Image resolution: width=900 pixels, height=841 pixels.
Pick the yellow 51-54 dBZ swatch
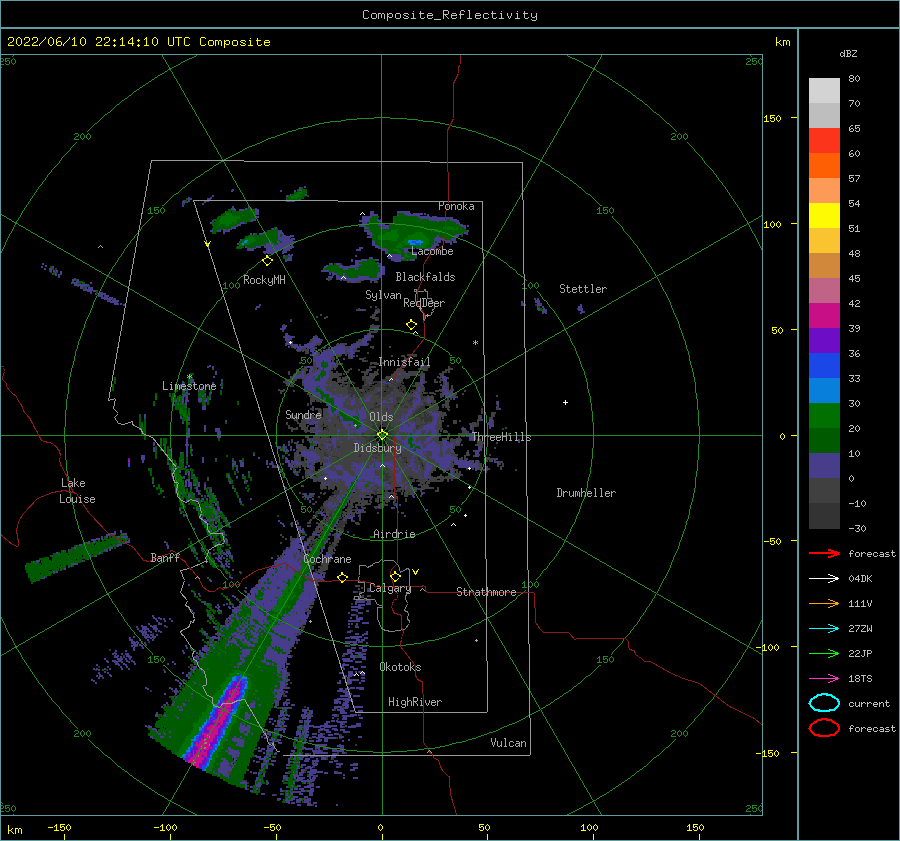point(824,216)
